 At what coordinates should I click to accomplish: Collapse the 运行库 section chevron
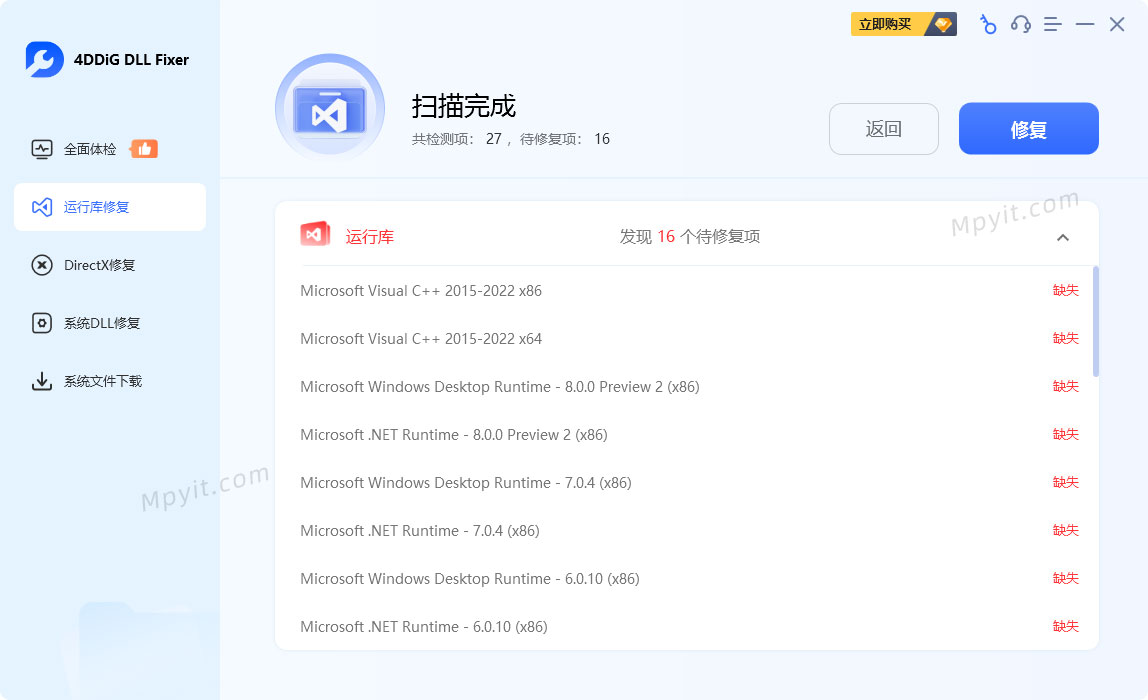(1063, 237)
